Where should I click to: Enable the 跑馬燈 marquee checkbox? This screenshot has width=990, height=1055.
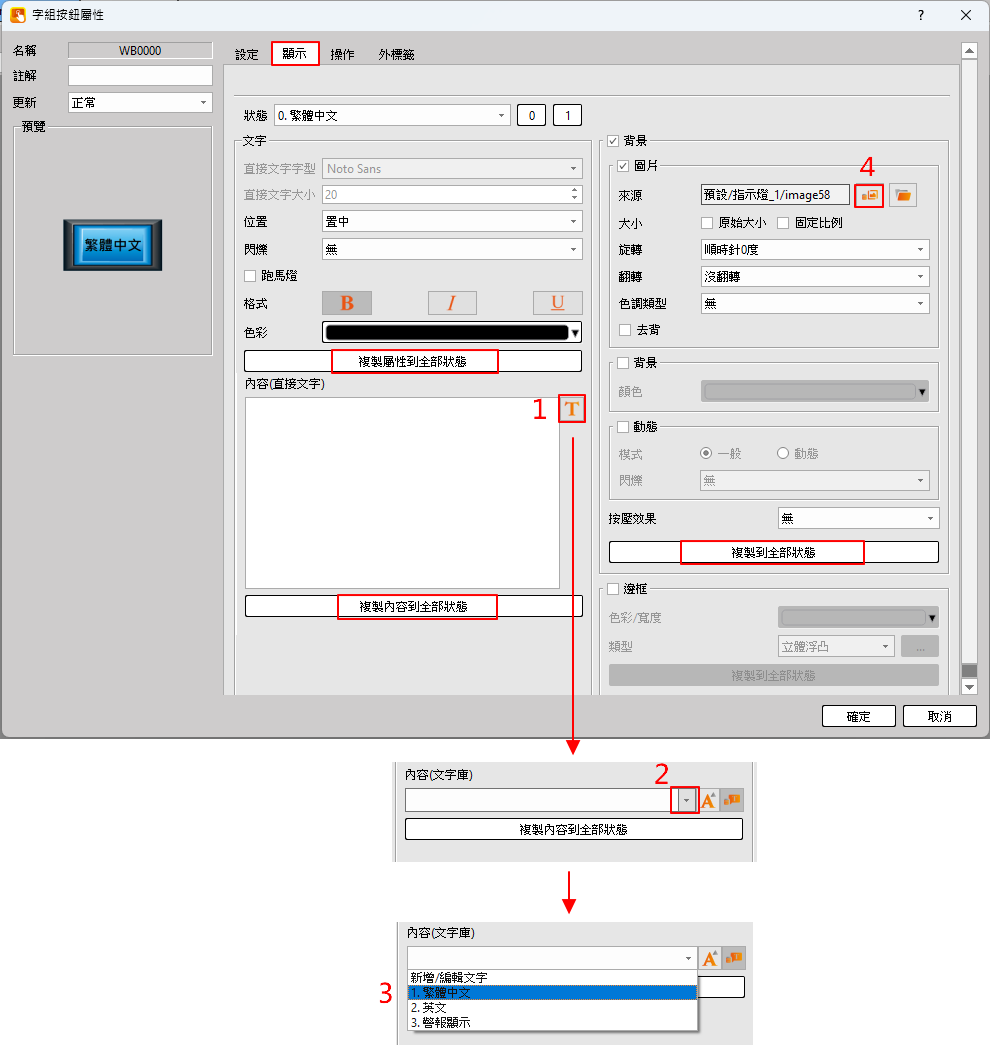pos(251,276)
